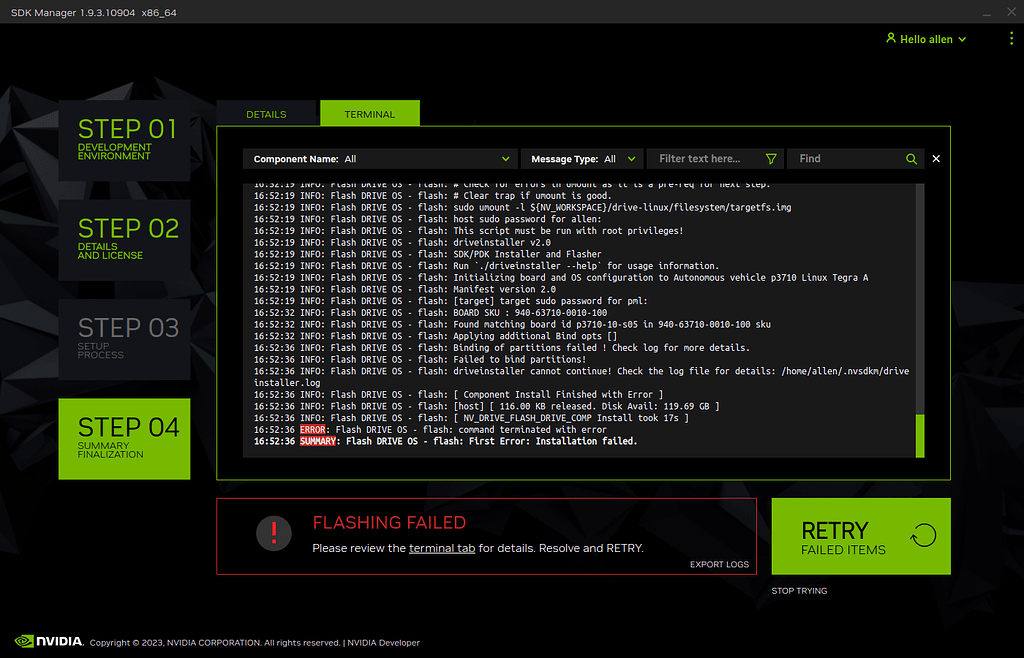The height and width of the screenshot is (658, 1024).
Task: Switch to the DETAILS tab
Action: 266,113
